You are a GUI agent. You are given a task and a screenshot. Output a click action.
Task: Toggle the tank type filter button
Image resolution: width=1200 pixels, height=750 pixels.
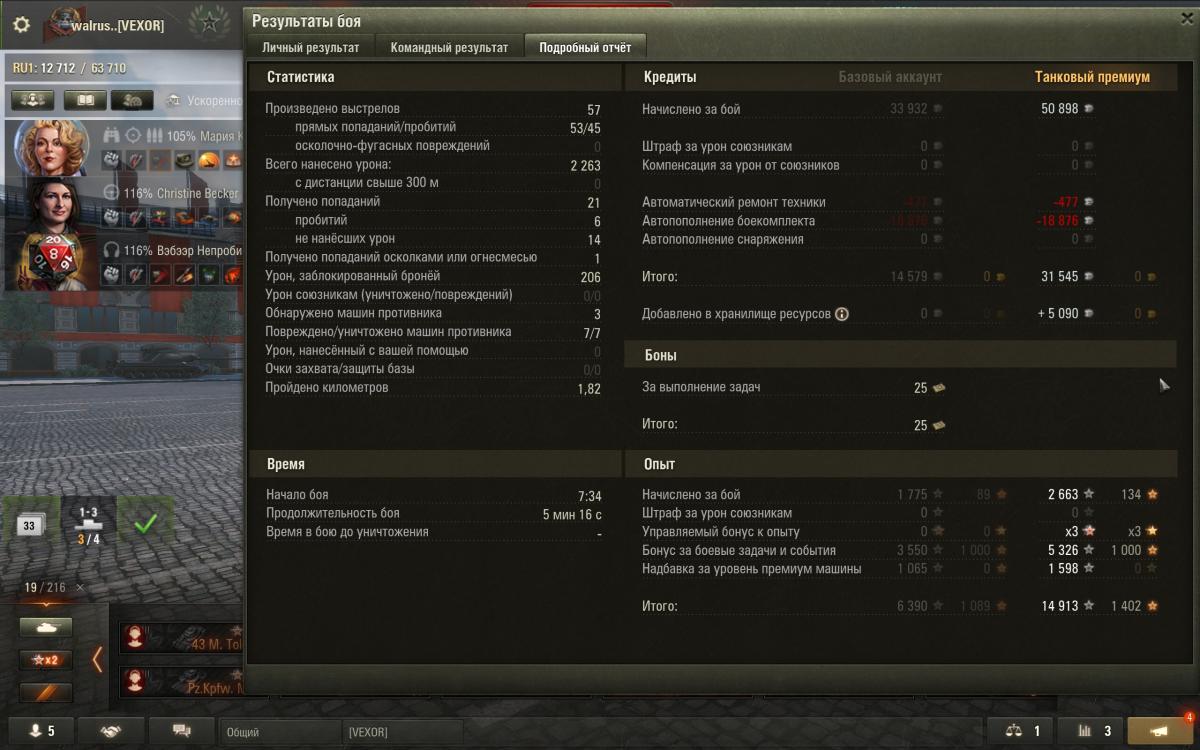tap(46, 627)
